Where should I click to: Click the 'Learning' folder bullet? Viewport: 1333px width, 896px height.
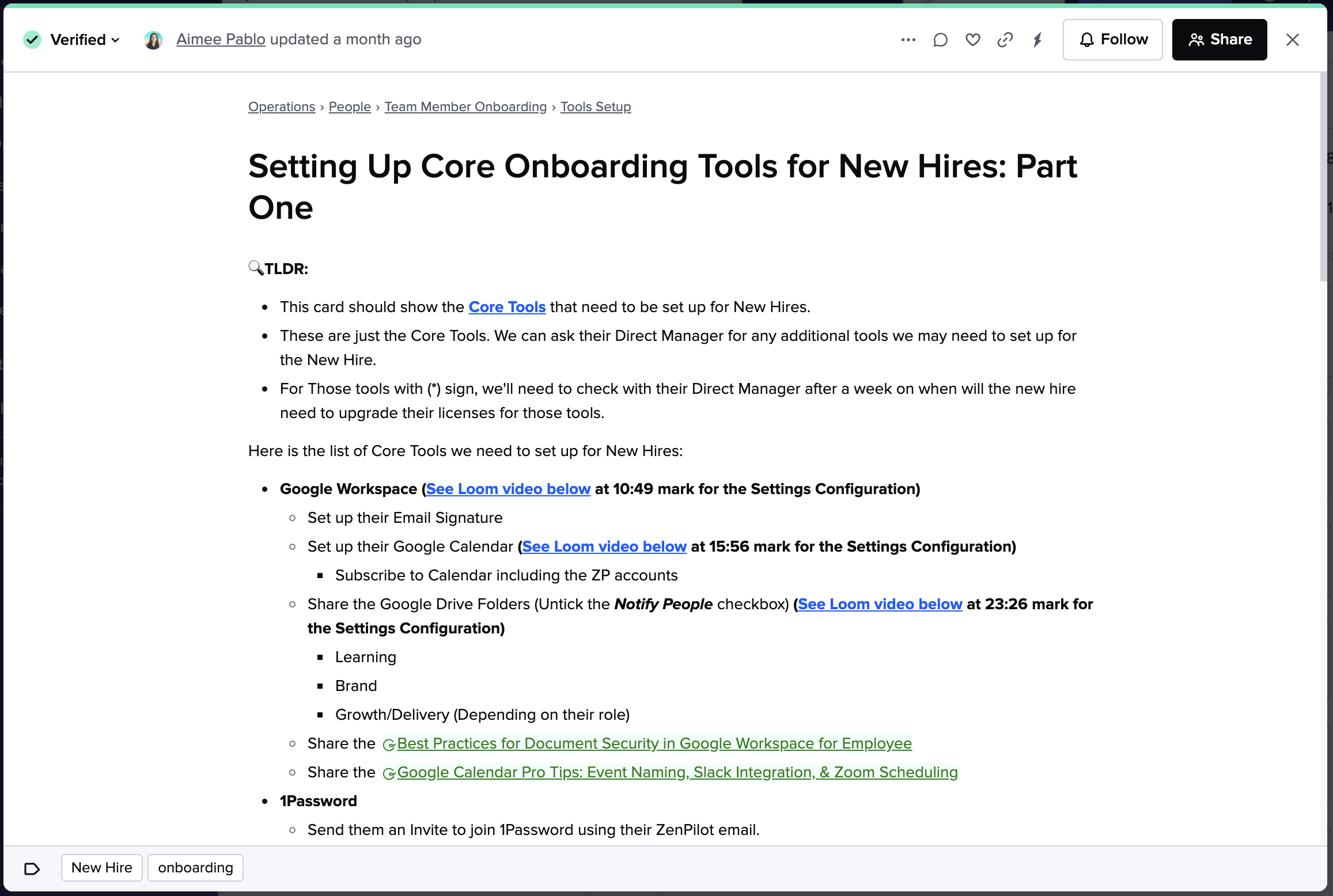click(x=366, y=657)
